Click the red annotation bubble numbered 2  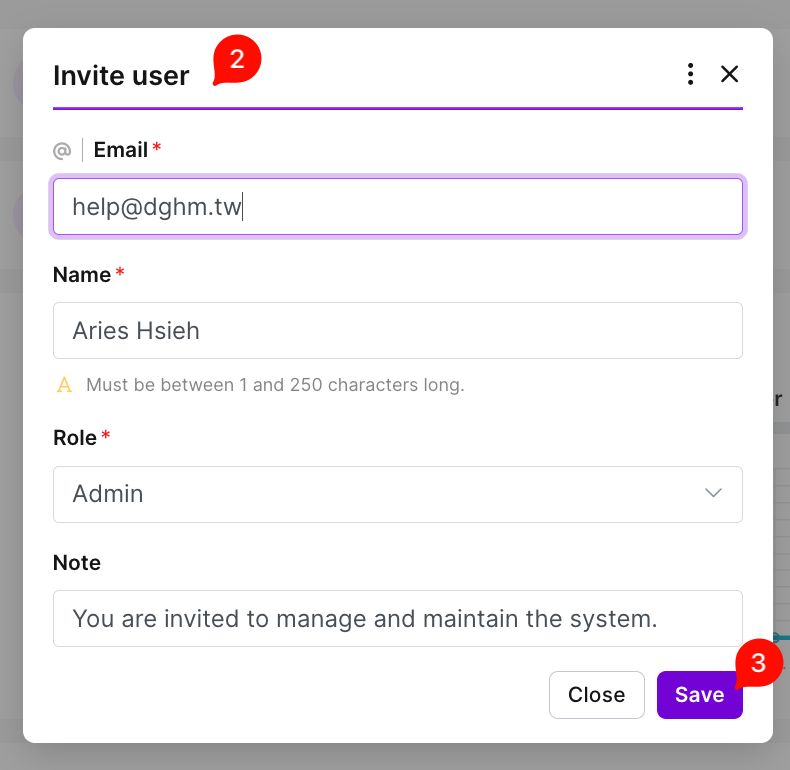click(237, 60)
